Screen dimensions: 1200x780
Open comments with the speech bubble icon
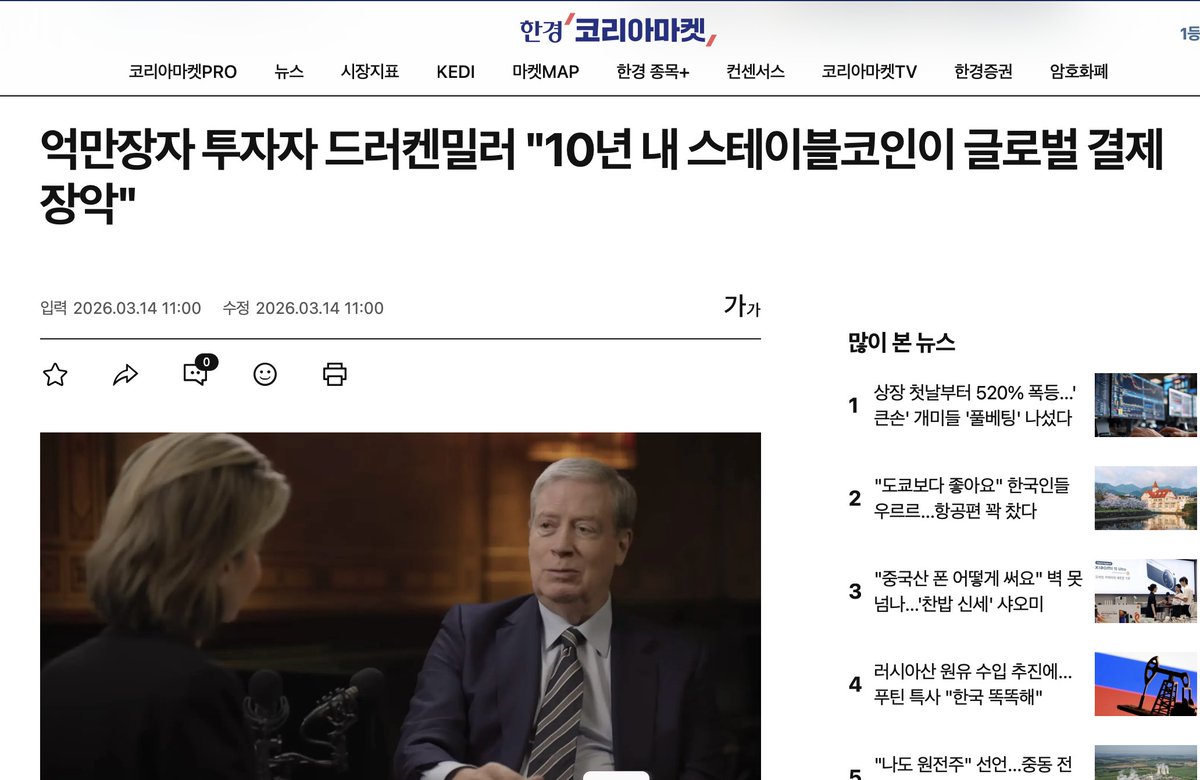(x=198, y=371)
